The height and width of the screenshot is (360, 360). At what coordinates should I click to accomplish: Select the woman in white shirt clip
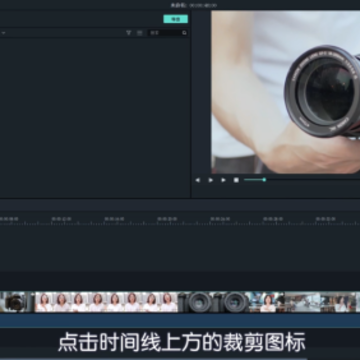pyautogui.click(x=106, y=302)
